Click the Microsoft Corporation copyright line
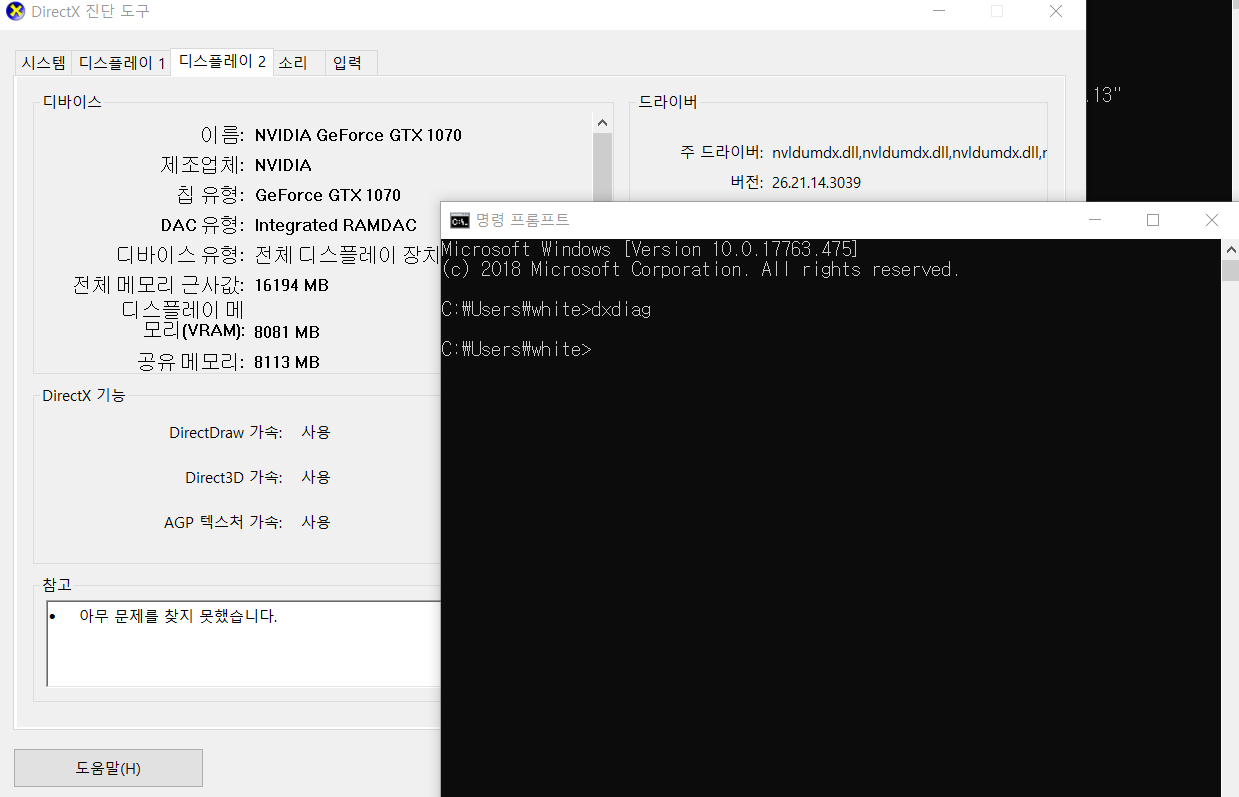Image resolution: width=1239 pixels, height=797 pixels. pyautogui.click(x=700, y=269)
